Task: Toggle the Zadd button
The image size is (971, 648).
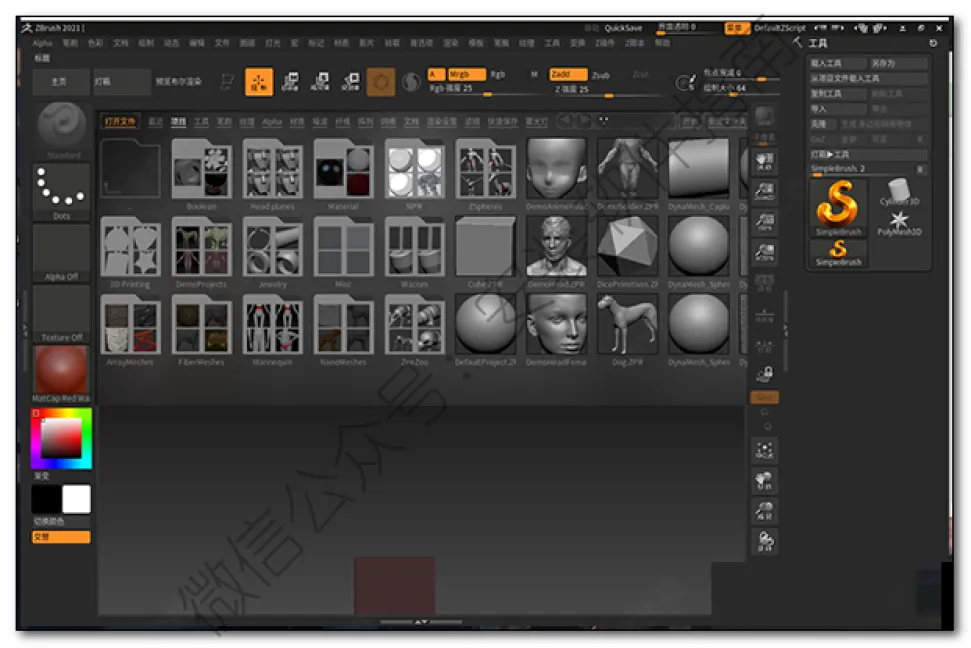Action: click(568, 74)
